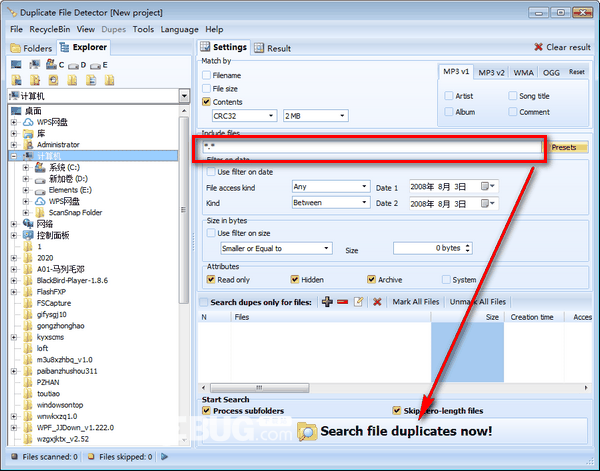Select the 网络 network icon in tree

(x=28, y=223)
